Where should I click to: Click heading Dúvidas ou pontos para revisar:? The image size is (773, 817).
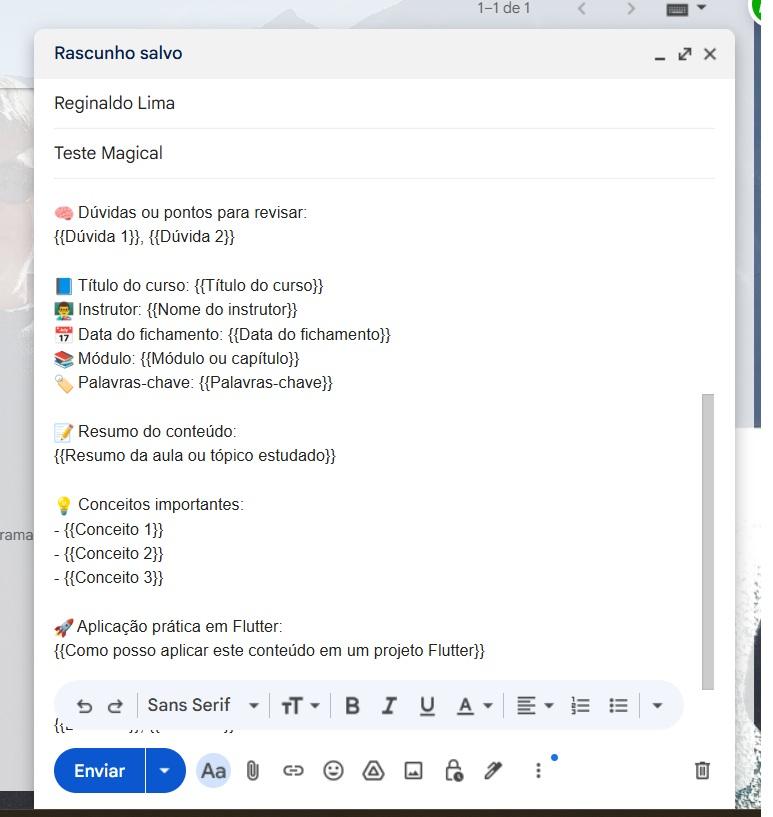(x=193, y=213)
